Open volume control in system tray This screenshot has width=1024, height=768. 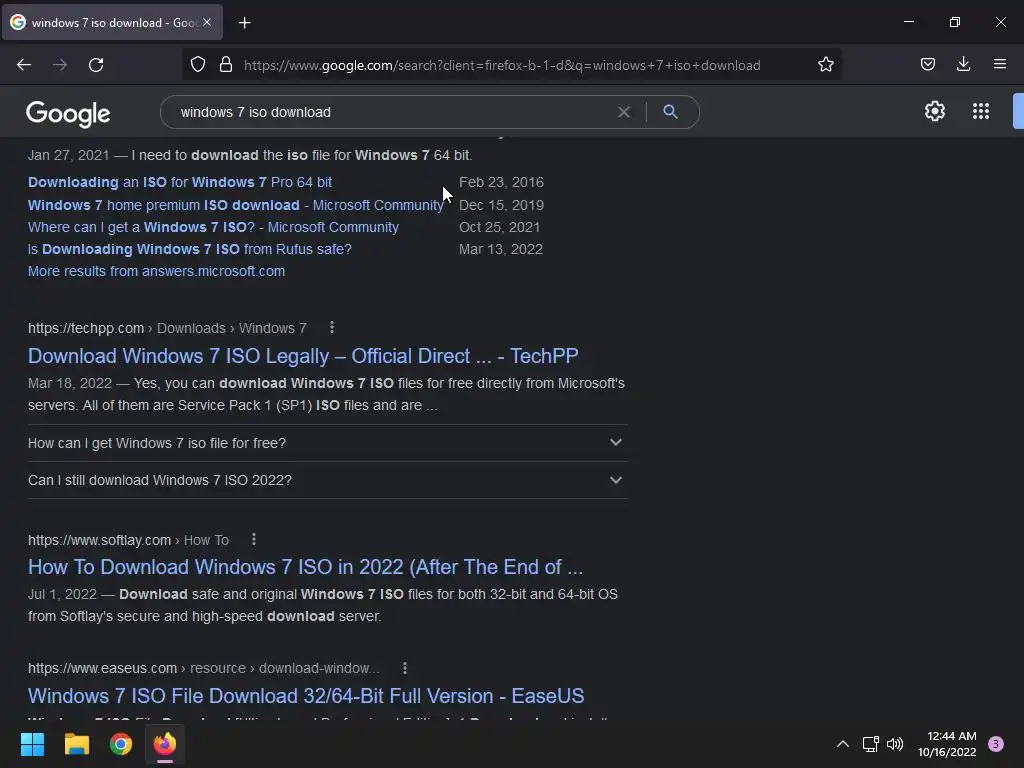click(895, 744)
